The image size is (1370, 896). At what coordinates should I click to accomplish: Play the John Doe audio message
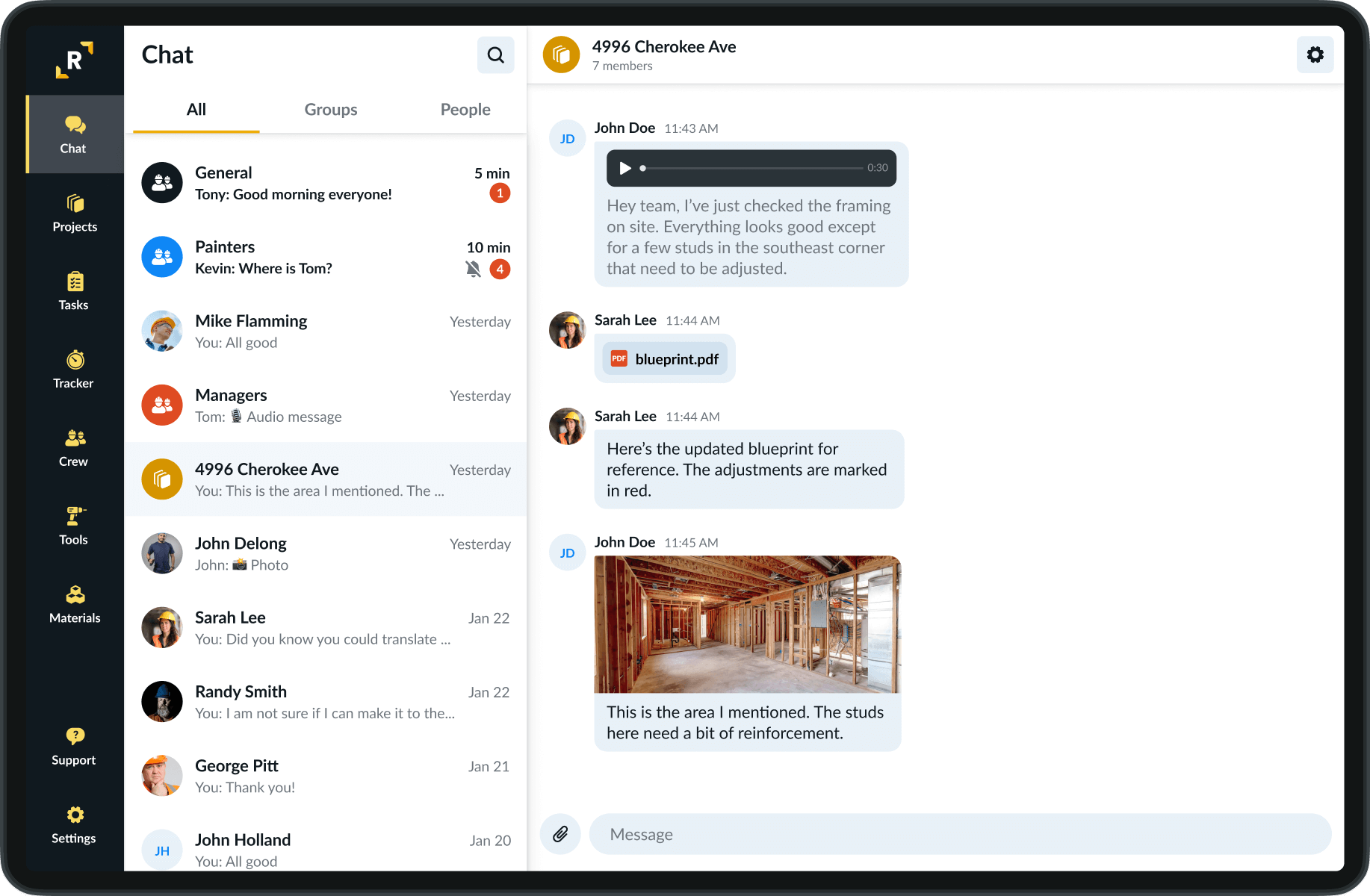pos(625,168)
